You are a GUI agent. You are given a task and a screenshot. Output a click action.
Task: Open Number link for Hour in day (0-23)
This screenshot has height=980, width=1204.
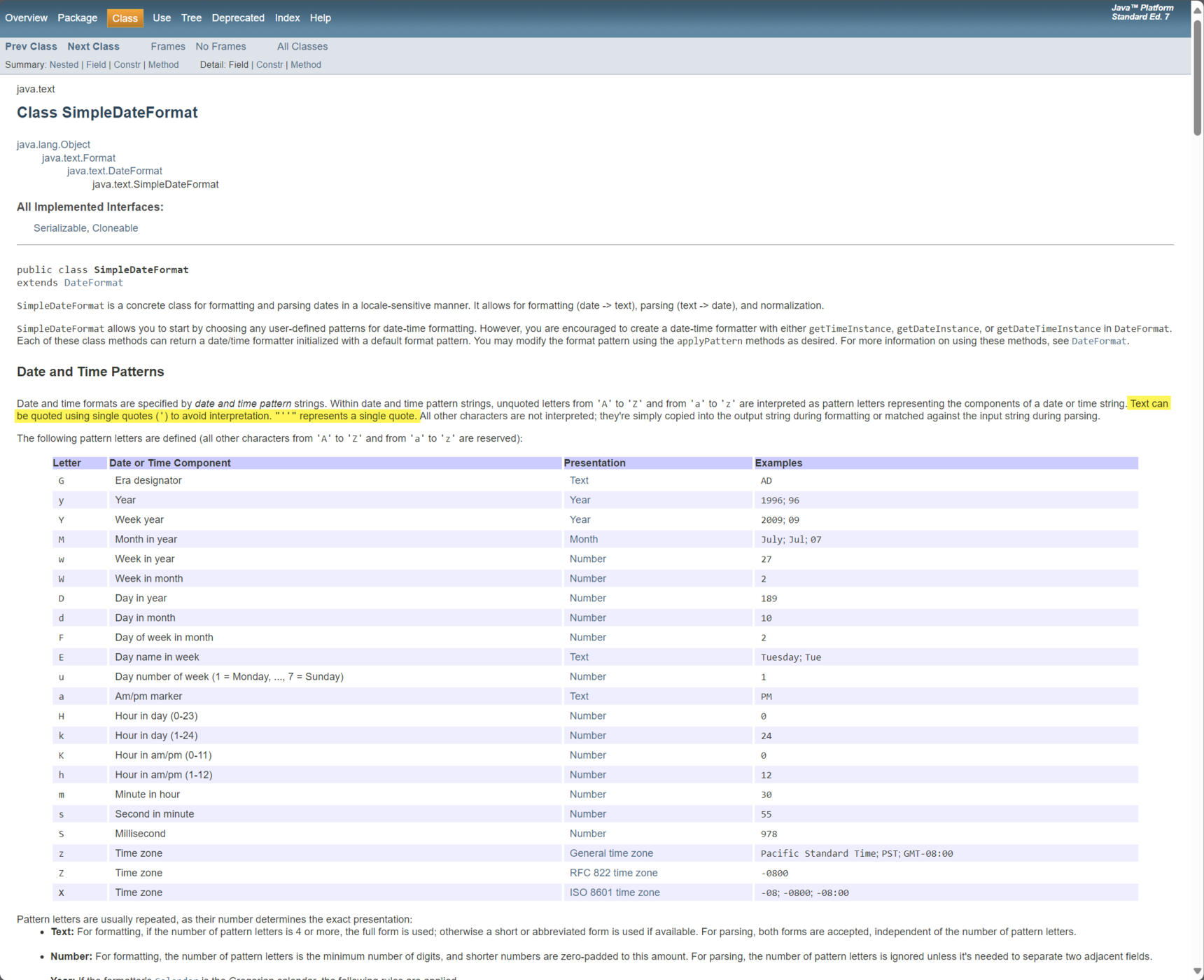588,716
